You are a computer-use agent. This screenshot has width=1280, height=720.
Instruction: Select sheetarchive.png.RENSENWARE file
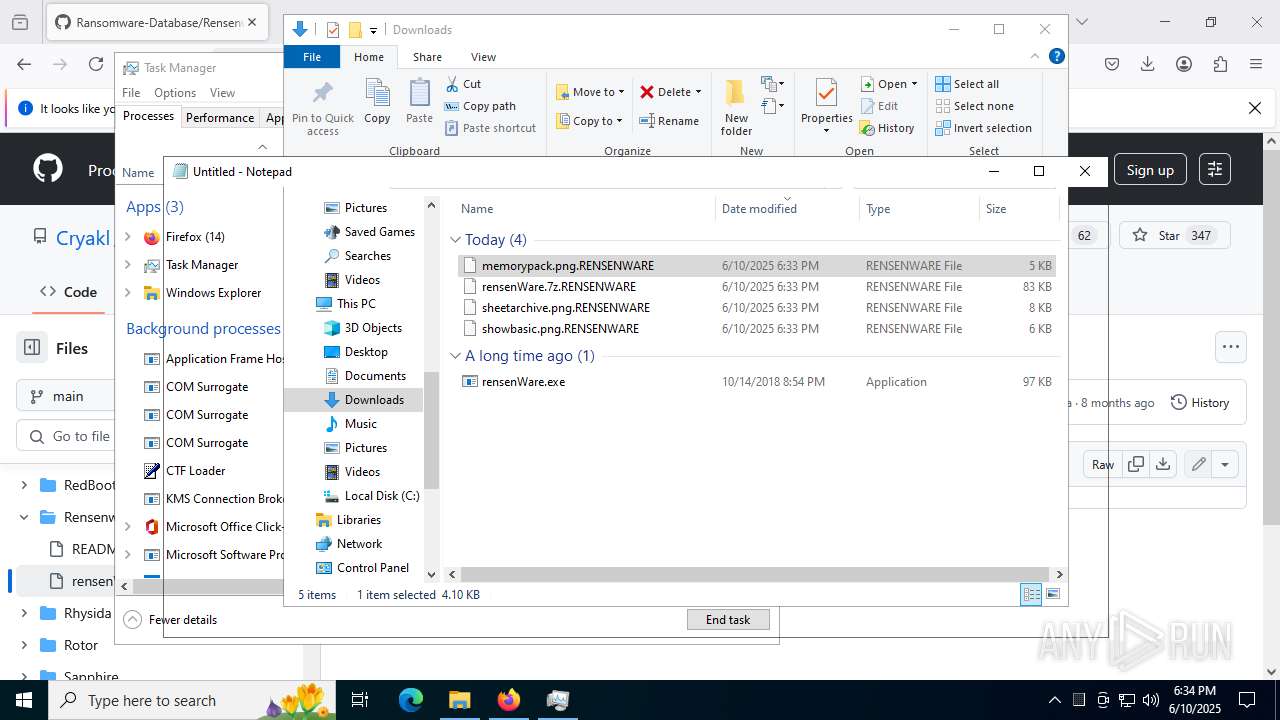point(566,308)
